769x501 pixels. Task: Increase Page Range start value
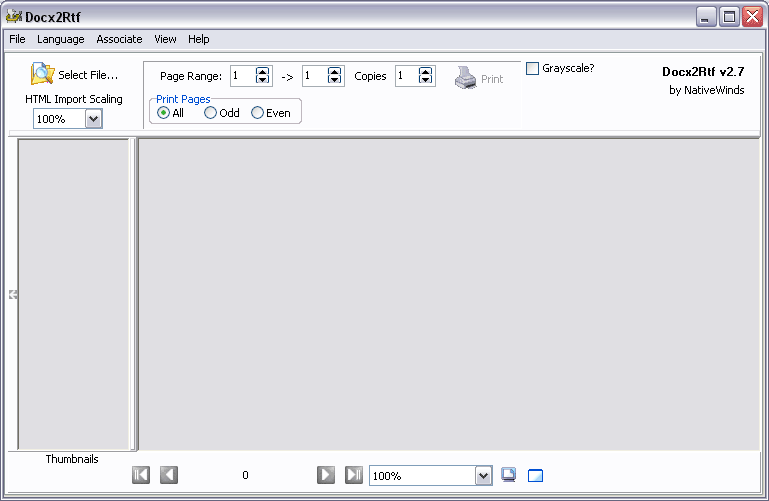pos(263,72)
